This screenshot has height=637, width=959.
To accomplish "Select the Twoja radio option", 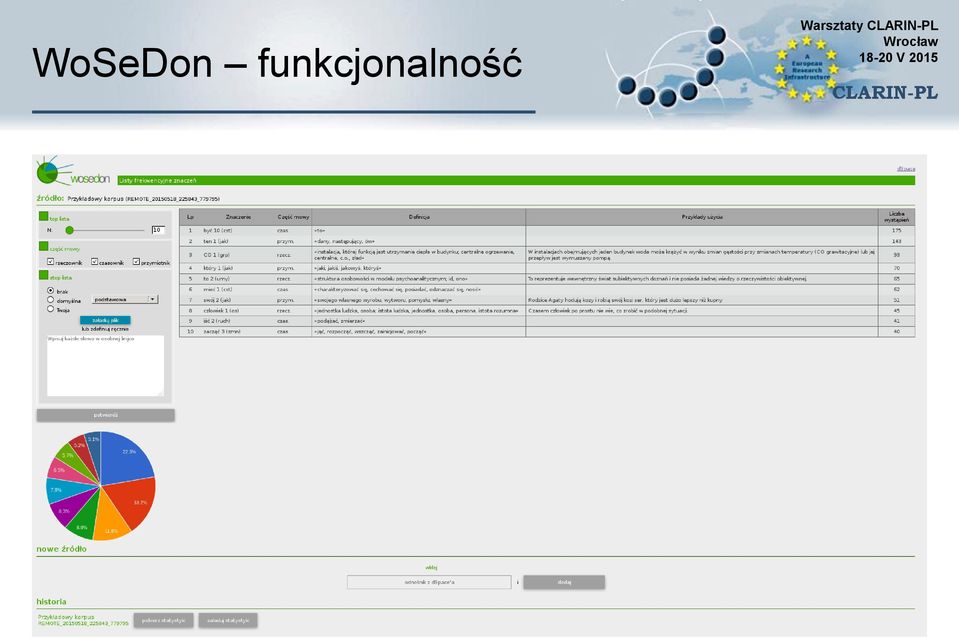I will click(51, 309).
